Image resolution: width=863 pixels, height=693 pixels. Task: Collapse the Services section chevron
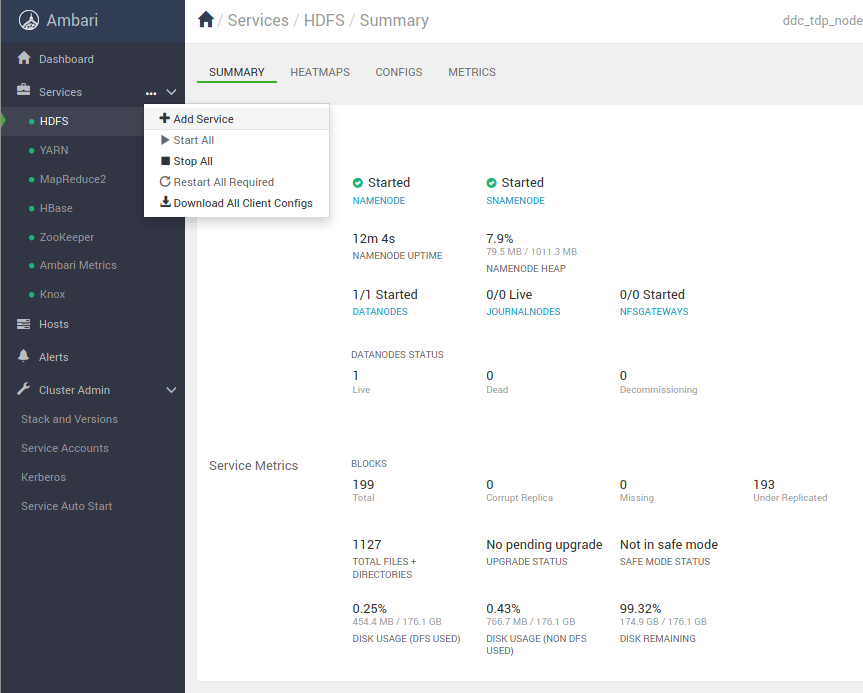[x=171, y=92]
